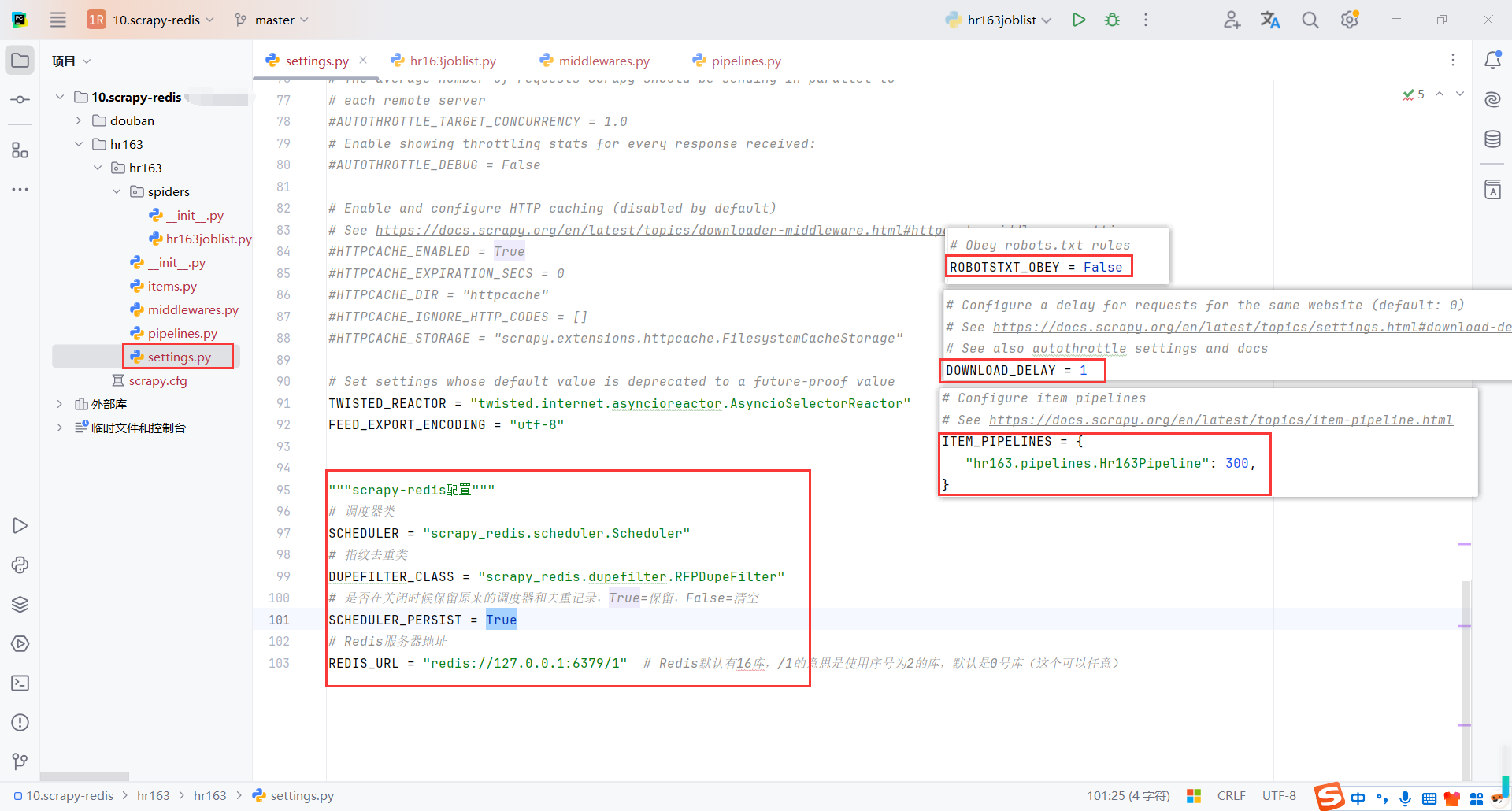Image resolution: width=1512 pixels, height=811 pixels.
Task: Click the 101:25 cursor position indicator
Action: [1128, 796]
